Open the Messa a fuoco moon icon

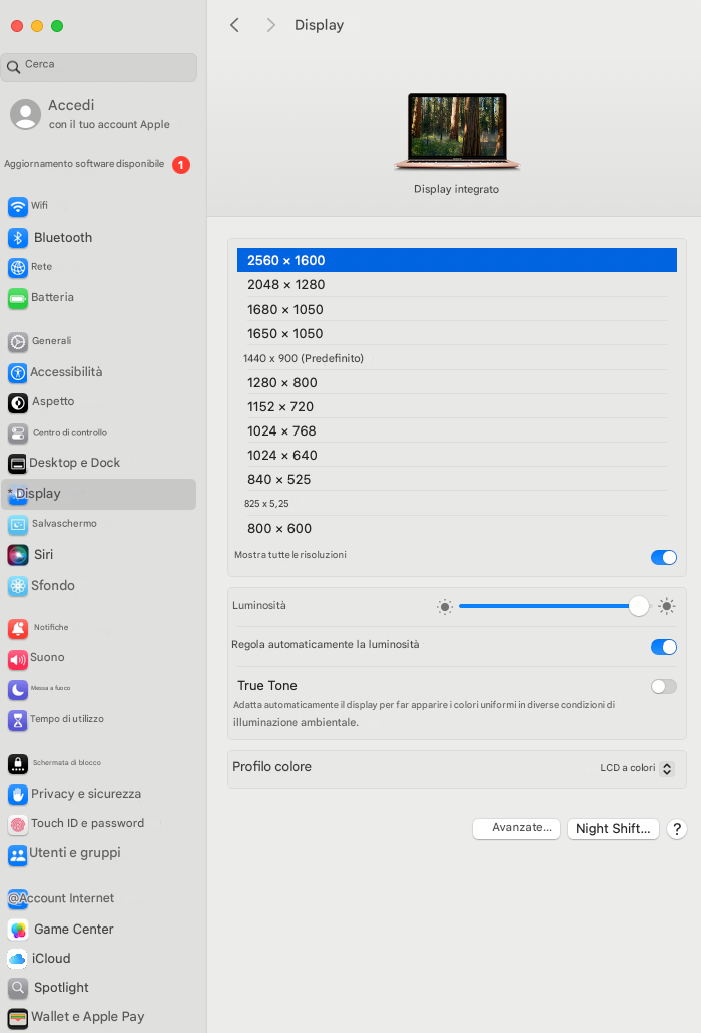(x=18, y=690)
